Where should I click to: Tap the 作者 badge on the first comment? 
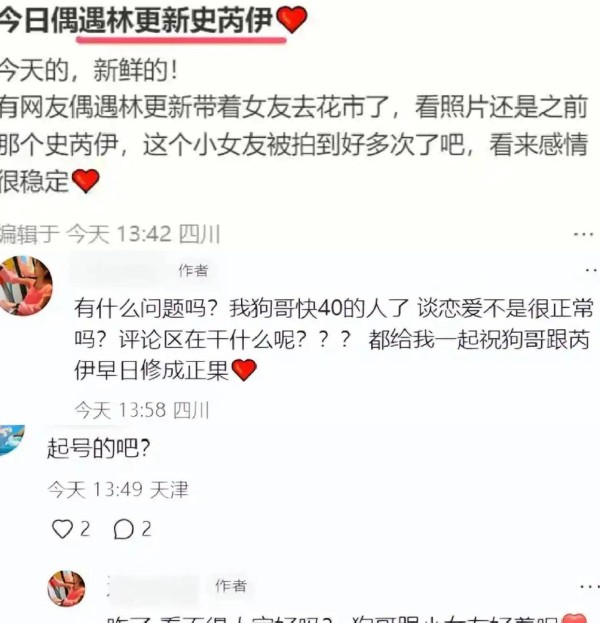tap(193, 271)
